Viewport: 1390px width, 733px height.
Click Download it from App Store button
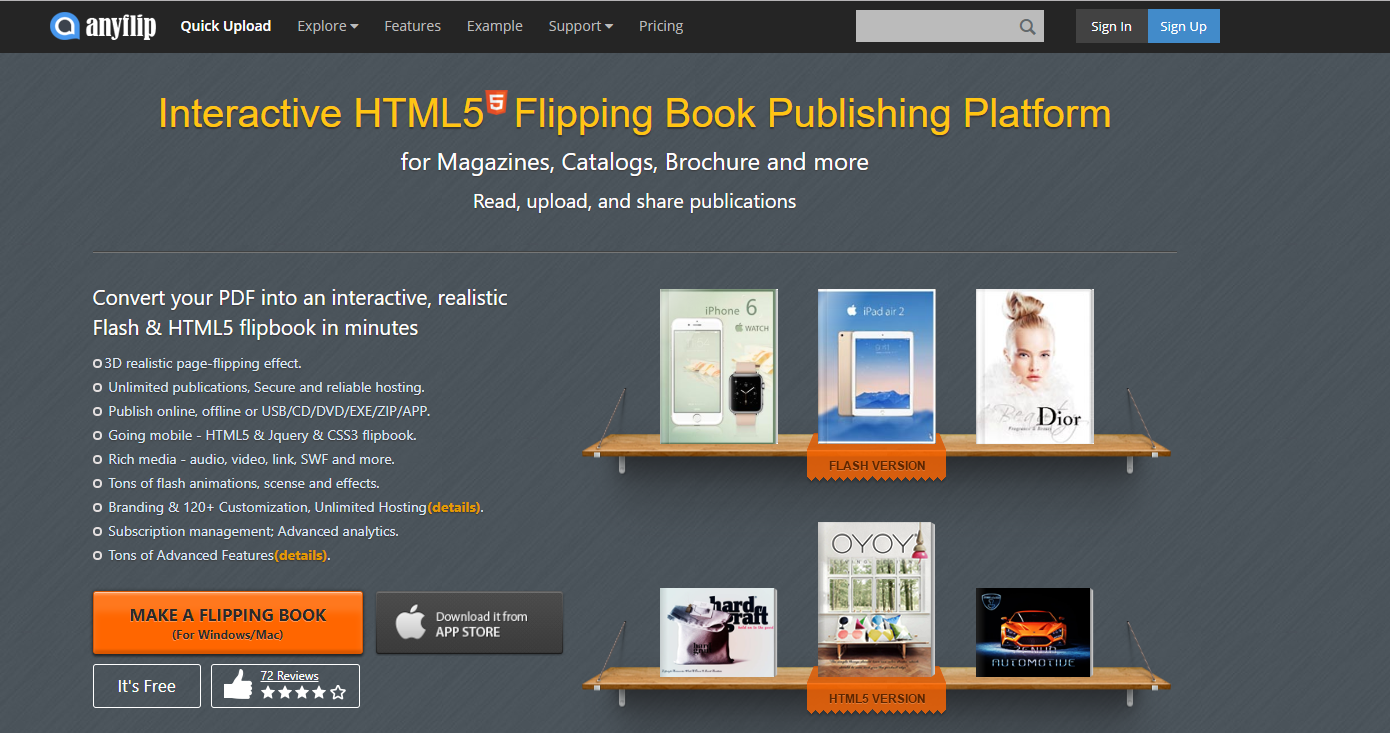coord(469,623)
